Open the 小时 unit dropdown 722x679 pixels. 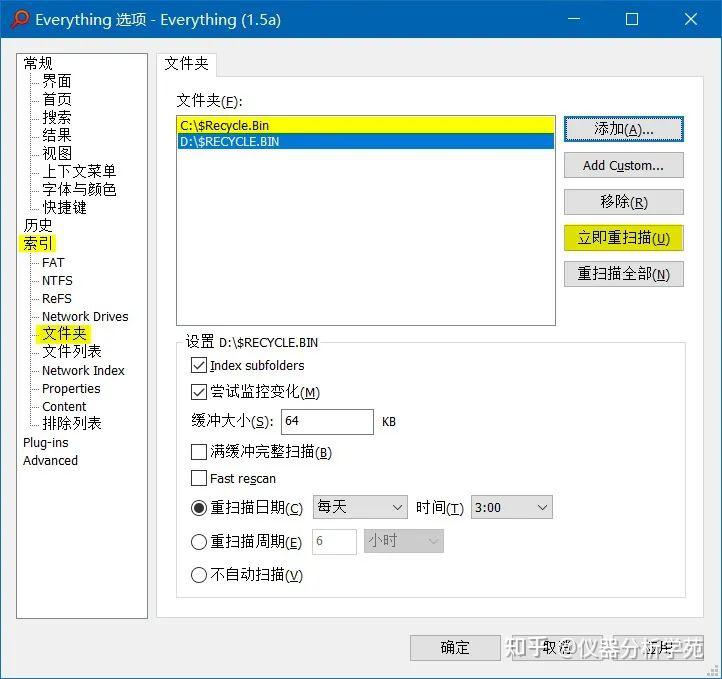pos(404,541)
